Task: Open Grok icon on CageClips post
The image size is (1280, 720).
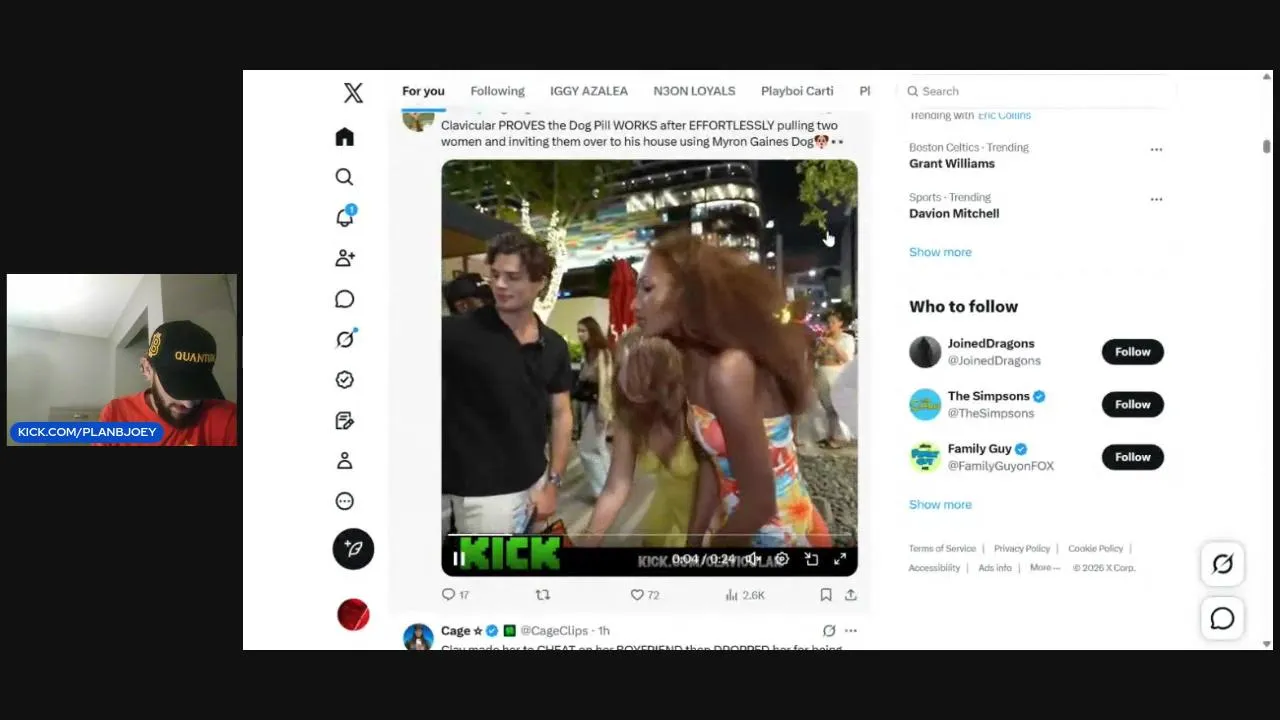Action: [829, 631]
